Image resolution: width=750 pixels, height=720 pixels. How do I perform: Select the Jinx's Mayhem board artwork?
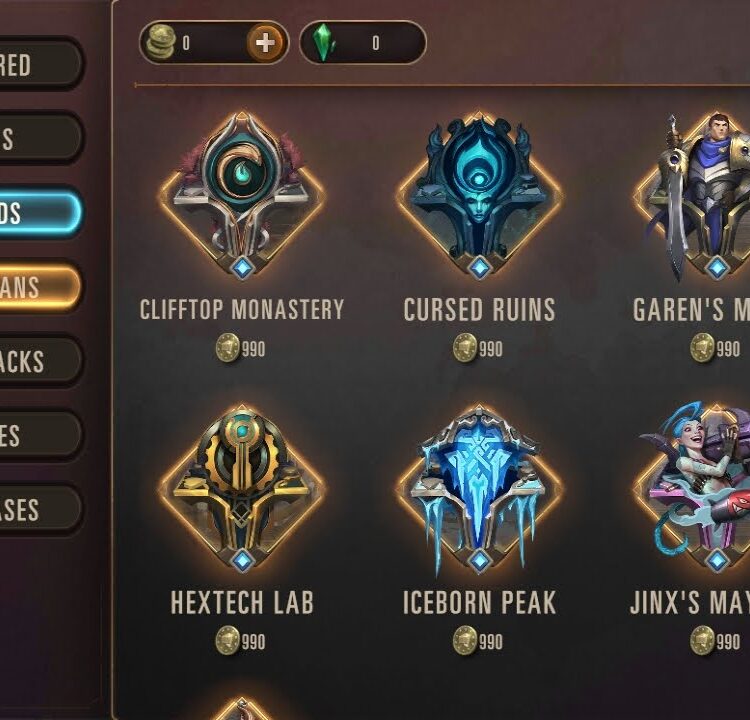click(x=696, y=488)
